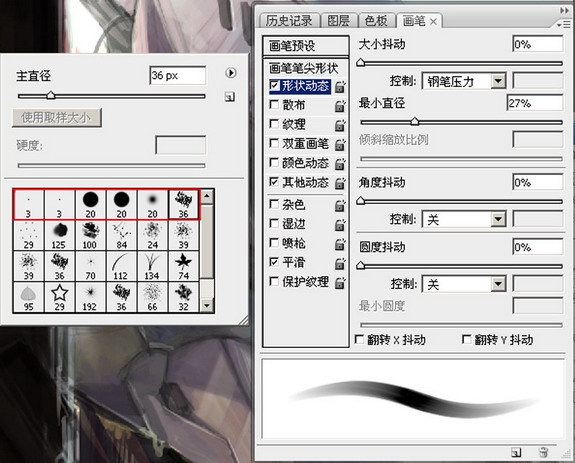Image resolution: width=575 pixels, height=463 pixels.
Task: Select the maple leaf brush 74
Action: pyautogui.click(x=183, y=266)
